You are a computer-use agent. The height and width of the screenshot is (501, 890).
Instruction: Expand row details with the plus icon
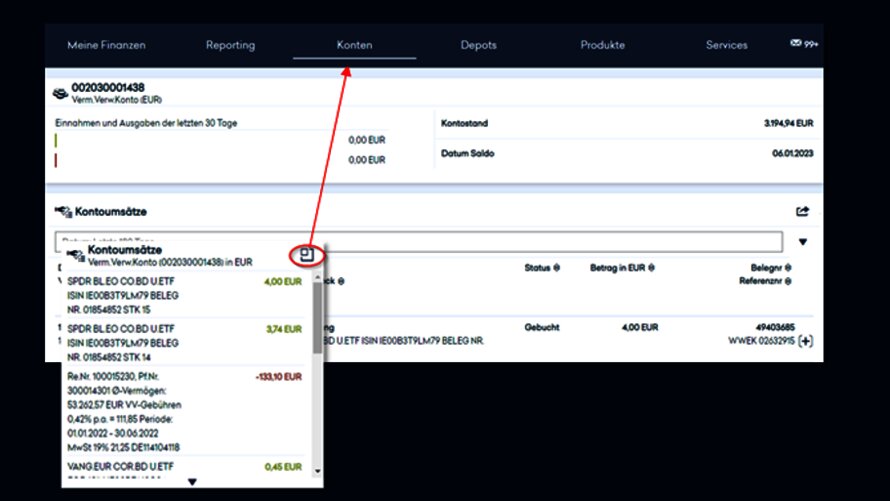805,341
